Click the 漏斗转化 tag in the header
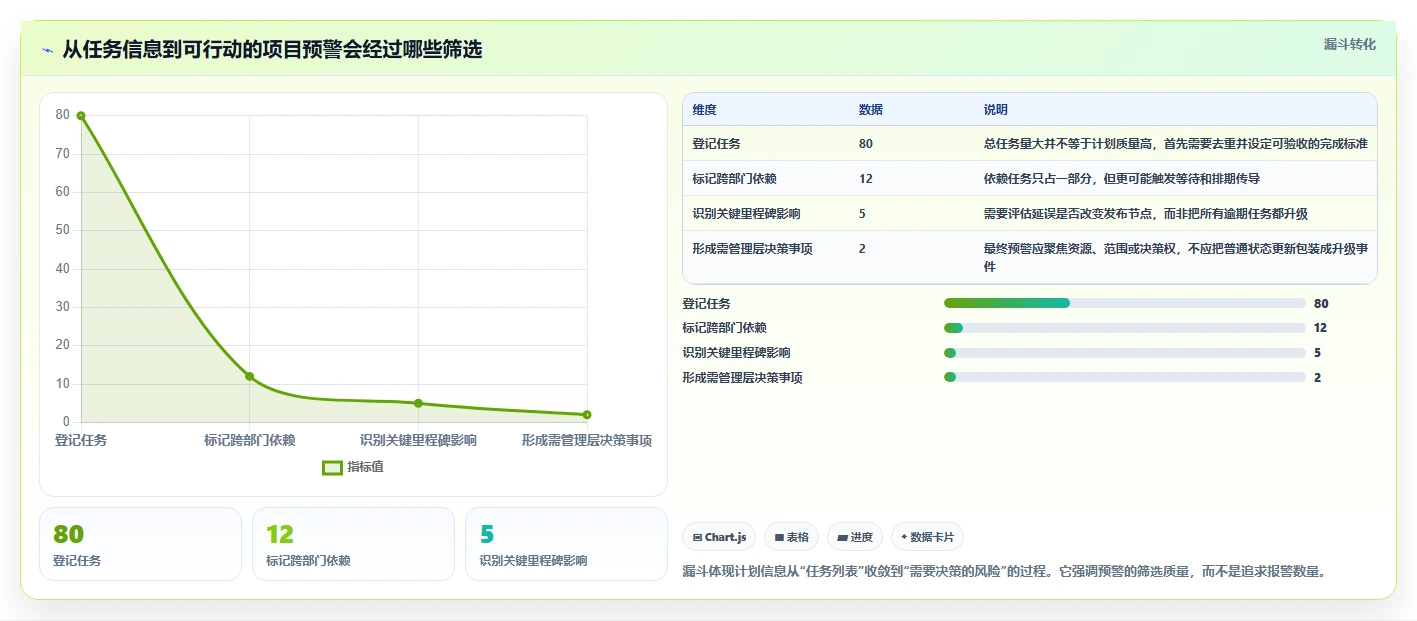Viewport: 1417px width, 621px height. pyautogui.click(x=1349, y=44)
